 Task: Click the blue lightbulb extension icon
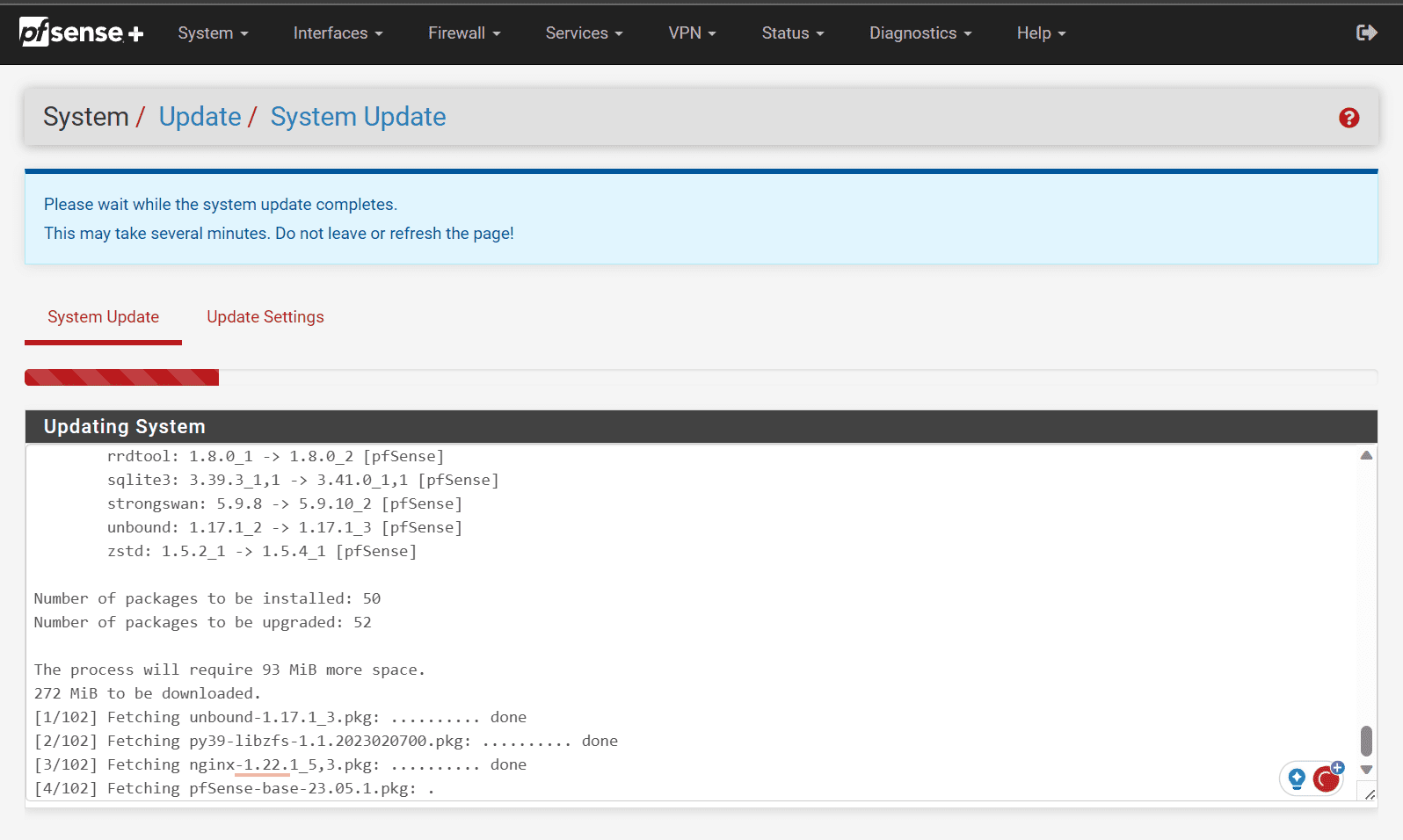[x=1297, y=778]
